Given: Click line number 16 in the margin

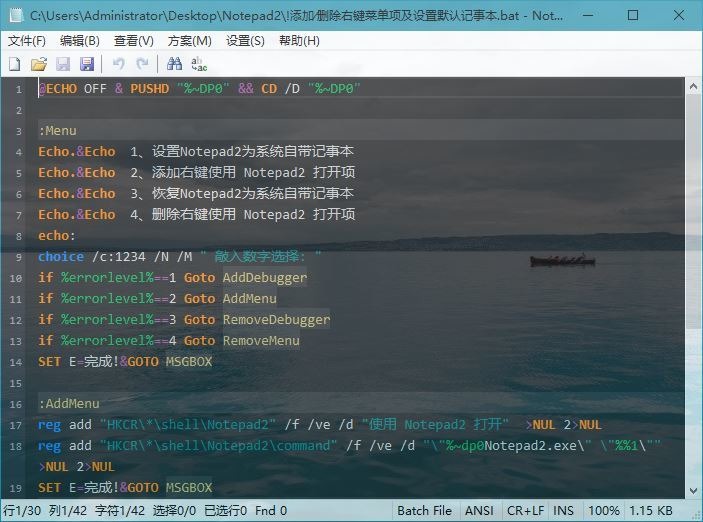Looking at the screenshot, I should click(x=16, y=405).
